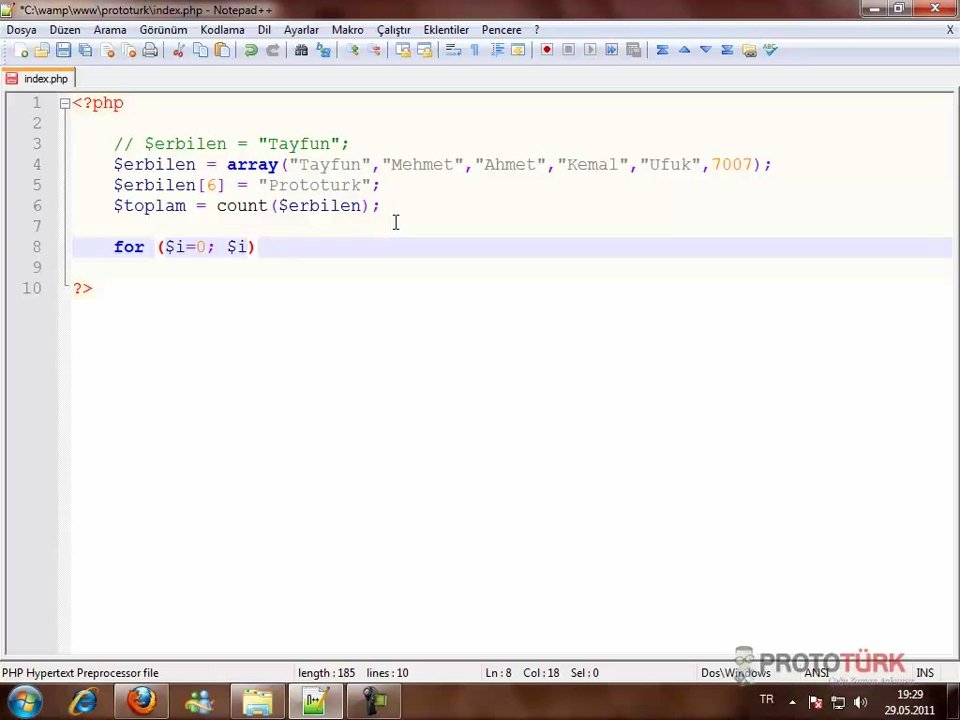The width and height of the screenshot is (960, 720).
Task: Click the save recorded macro icon
Action: tap(634, 50)
